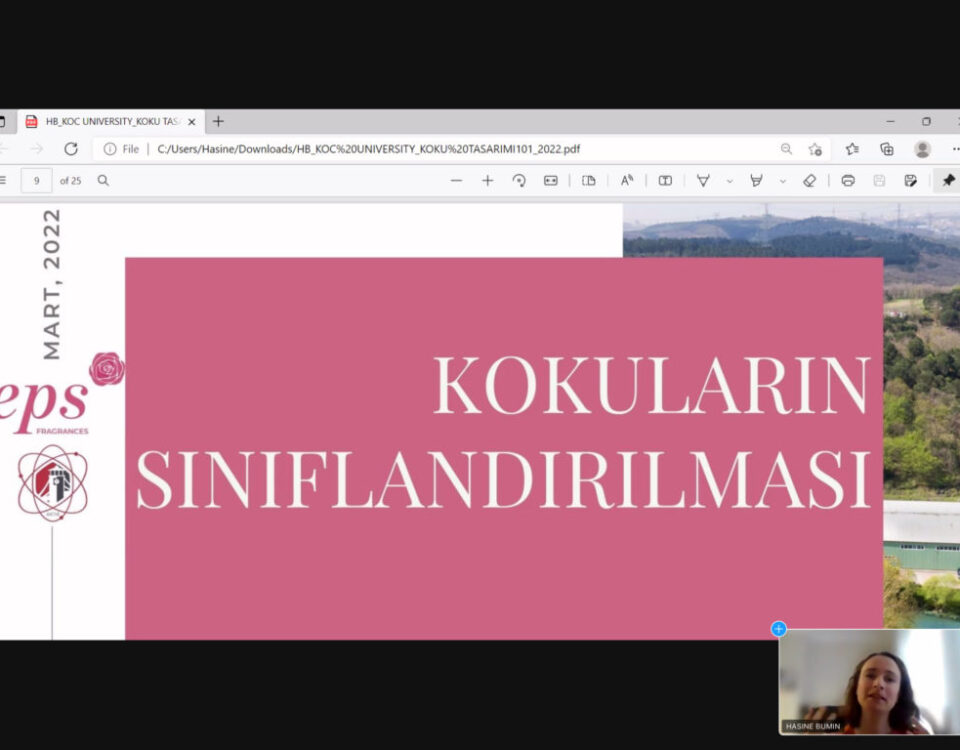The height and width of the screenshot is (750, 960).
Task: Click the browser refresh button
Action: (x=71, y=149)
